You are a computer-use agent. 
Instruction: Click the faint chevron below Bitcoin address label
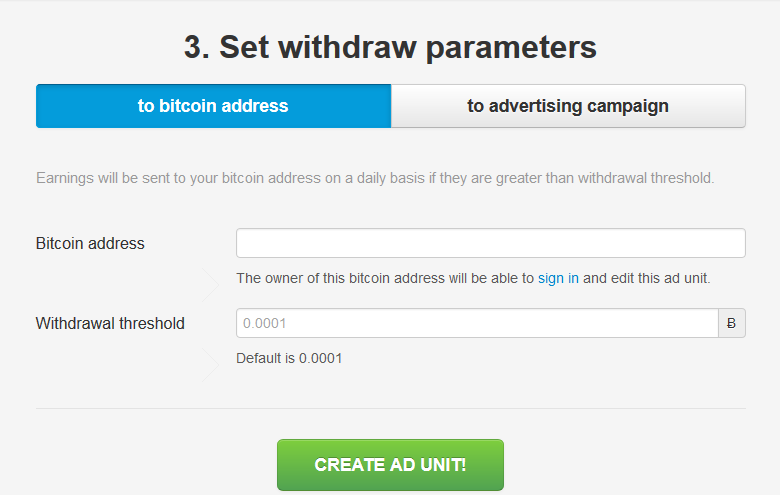pos(210,285)
